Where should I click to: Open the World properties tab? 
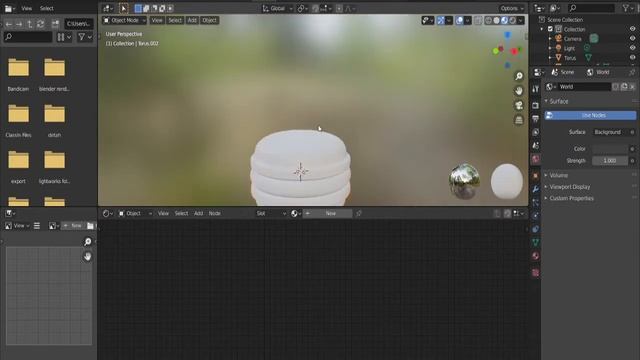click(536, 159)
